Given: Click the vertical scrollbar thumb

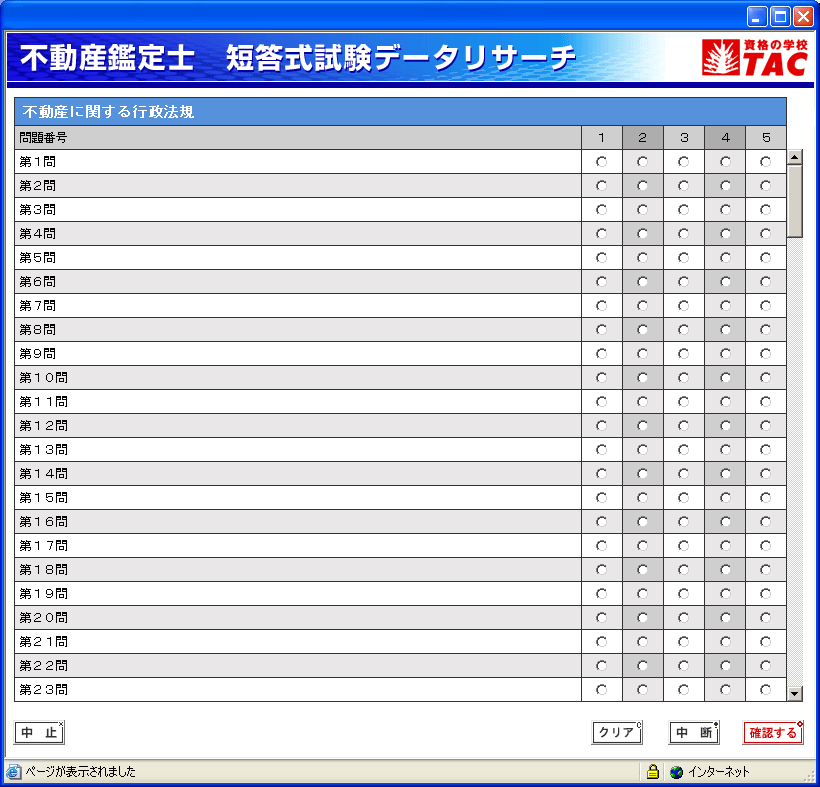Looking at the screenshot, I should pos(795,200).
